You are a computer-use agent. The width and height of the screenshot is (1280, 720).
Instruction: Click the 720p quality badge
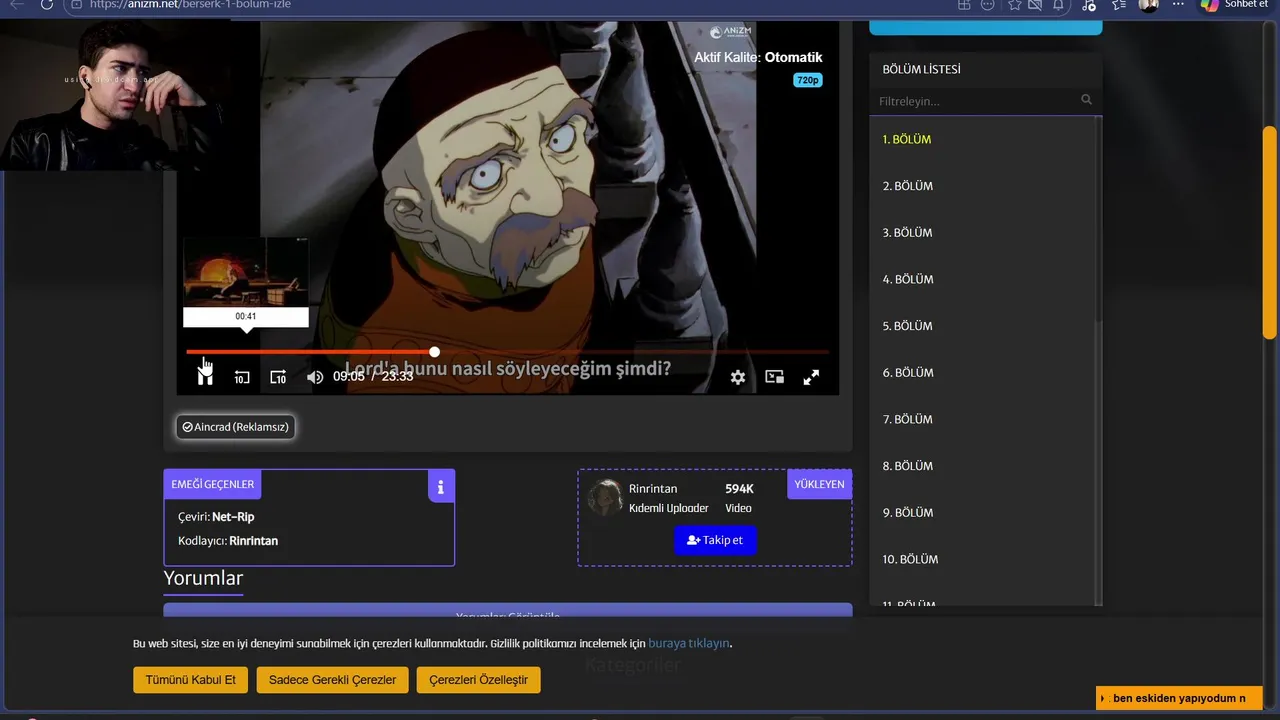coord(808,80)
